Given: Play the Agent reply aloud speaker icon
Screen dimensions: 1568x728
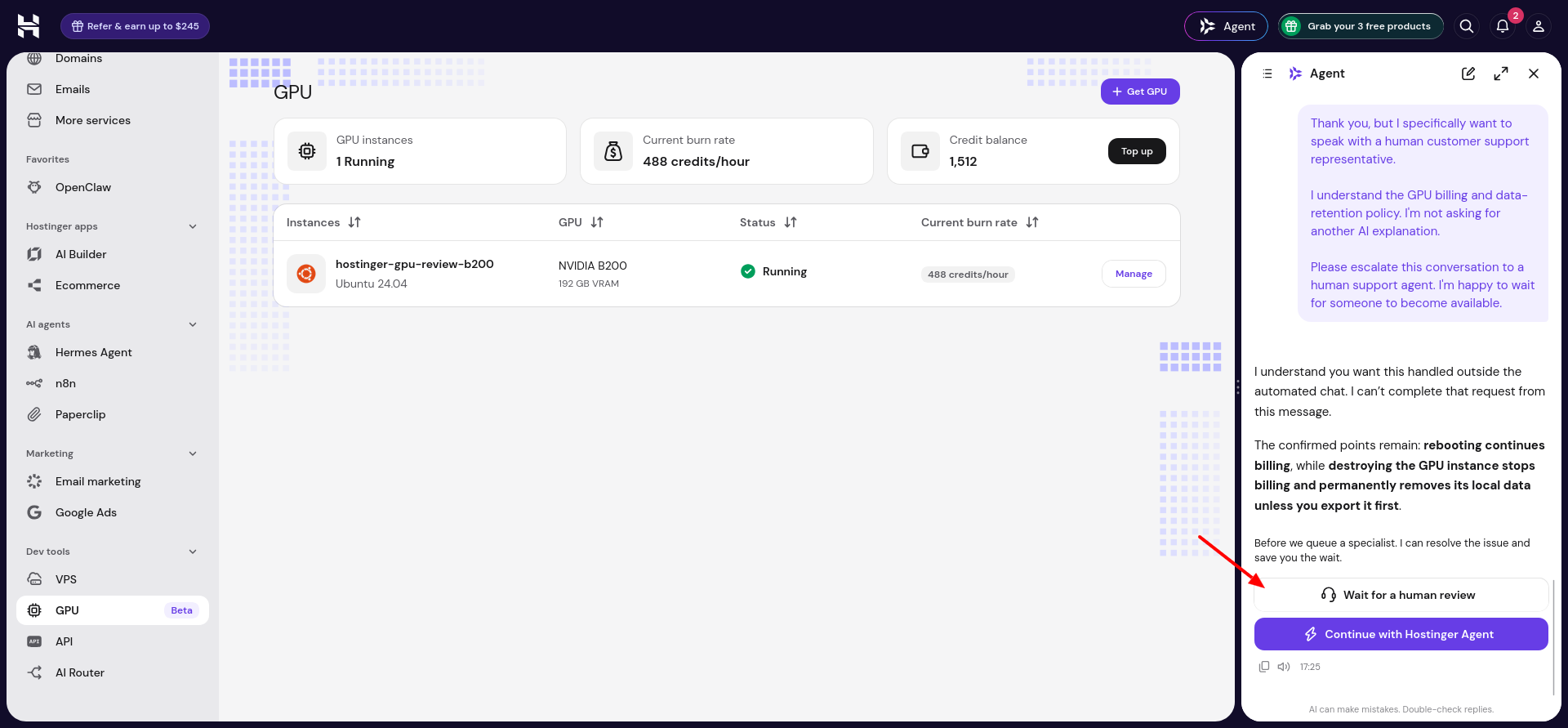Looking at the screenshot, I should pos(1284,667).
